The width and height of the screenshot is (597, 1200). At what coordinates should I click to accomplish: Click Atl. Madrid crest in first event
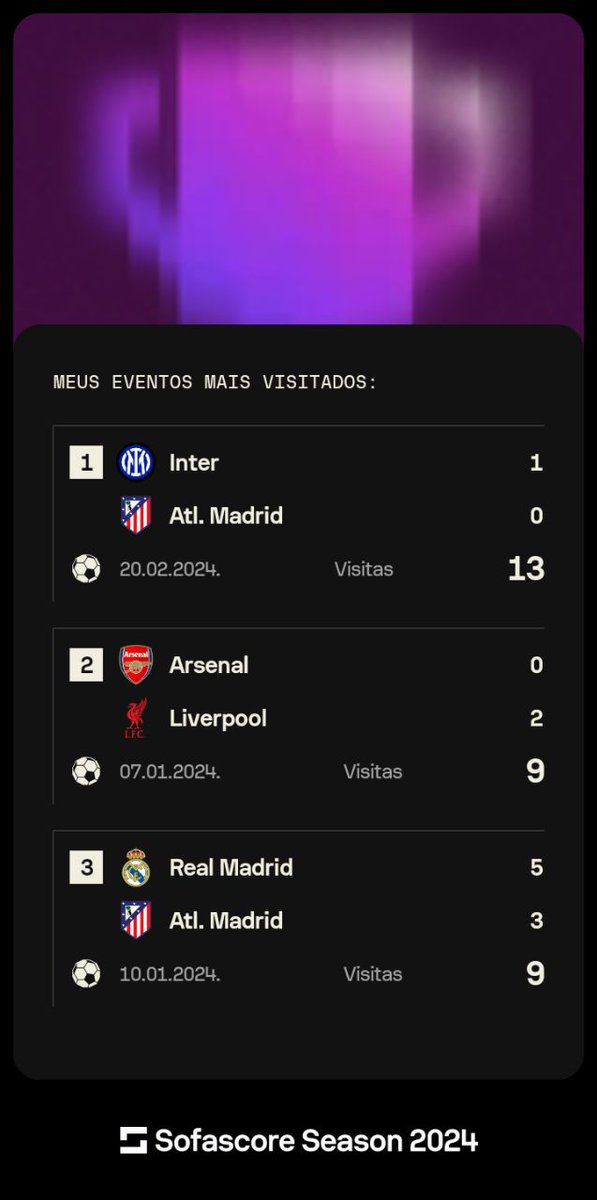point(136,516)
